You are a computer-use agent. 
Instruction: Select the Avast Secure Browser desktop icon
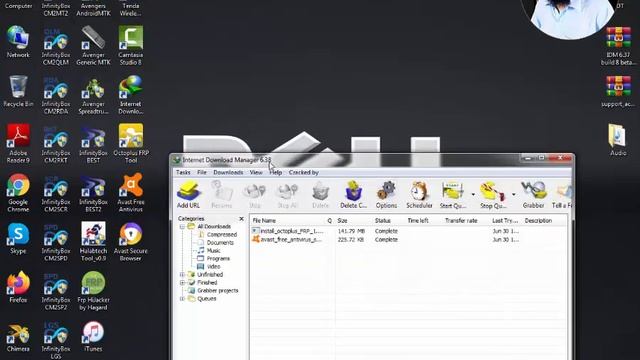pos(131,242)
